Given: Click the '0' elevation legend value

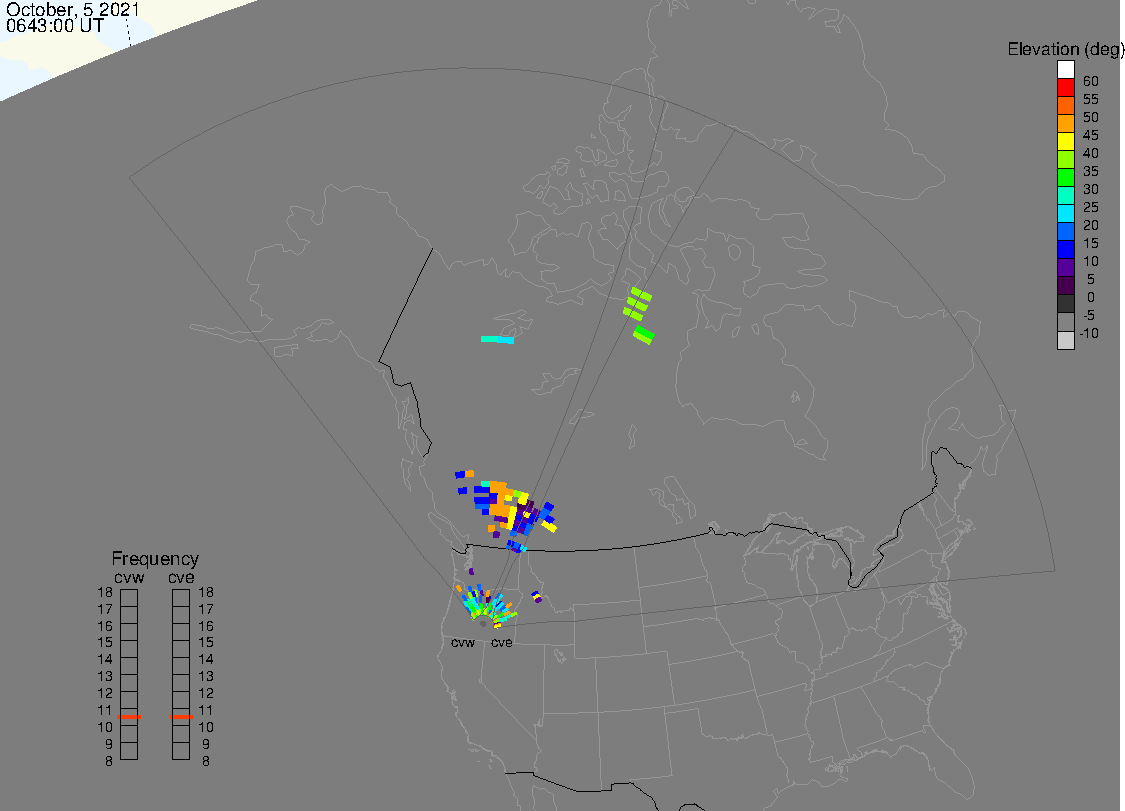Looking at the screenshot, I should 1091,297.
